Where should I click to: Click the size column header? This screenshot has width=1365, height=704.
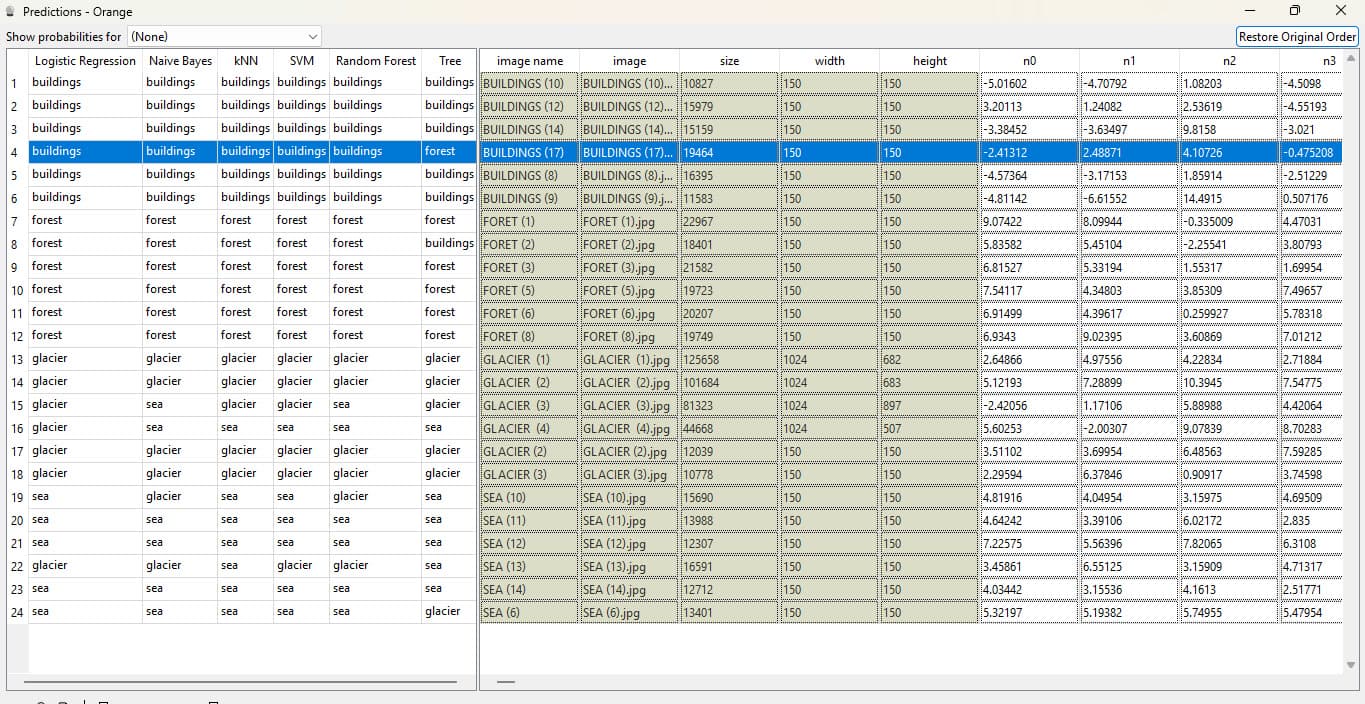[x=730, y=61]
